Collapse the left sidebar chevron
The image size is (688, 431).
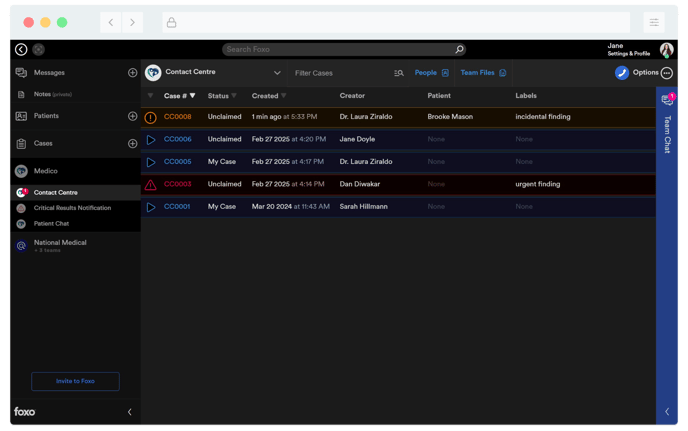(130, 412)
